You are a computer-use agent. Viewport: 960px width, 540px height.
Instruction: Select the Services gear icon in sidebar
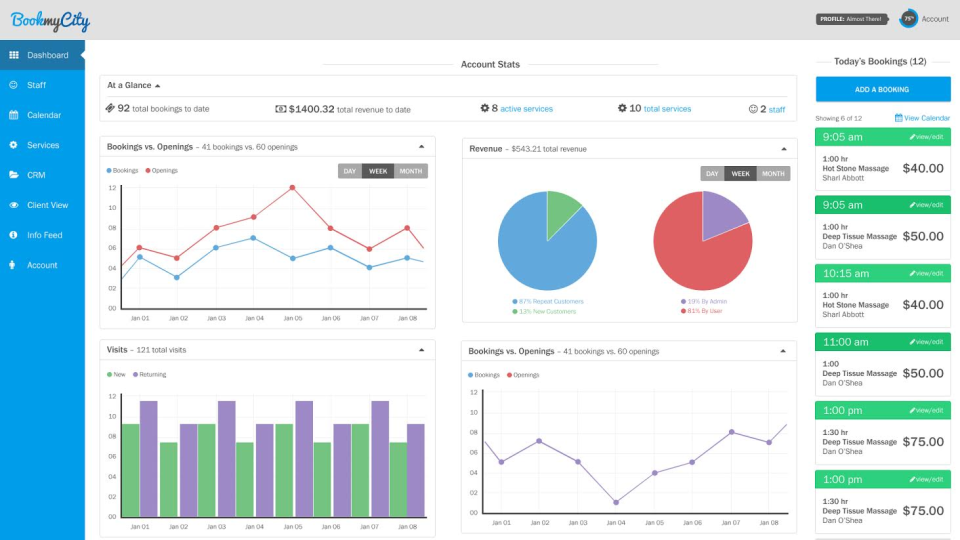tap(13, 145)
